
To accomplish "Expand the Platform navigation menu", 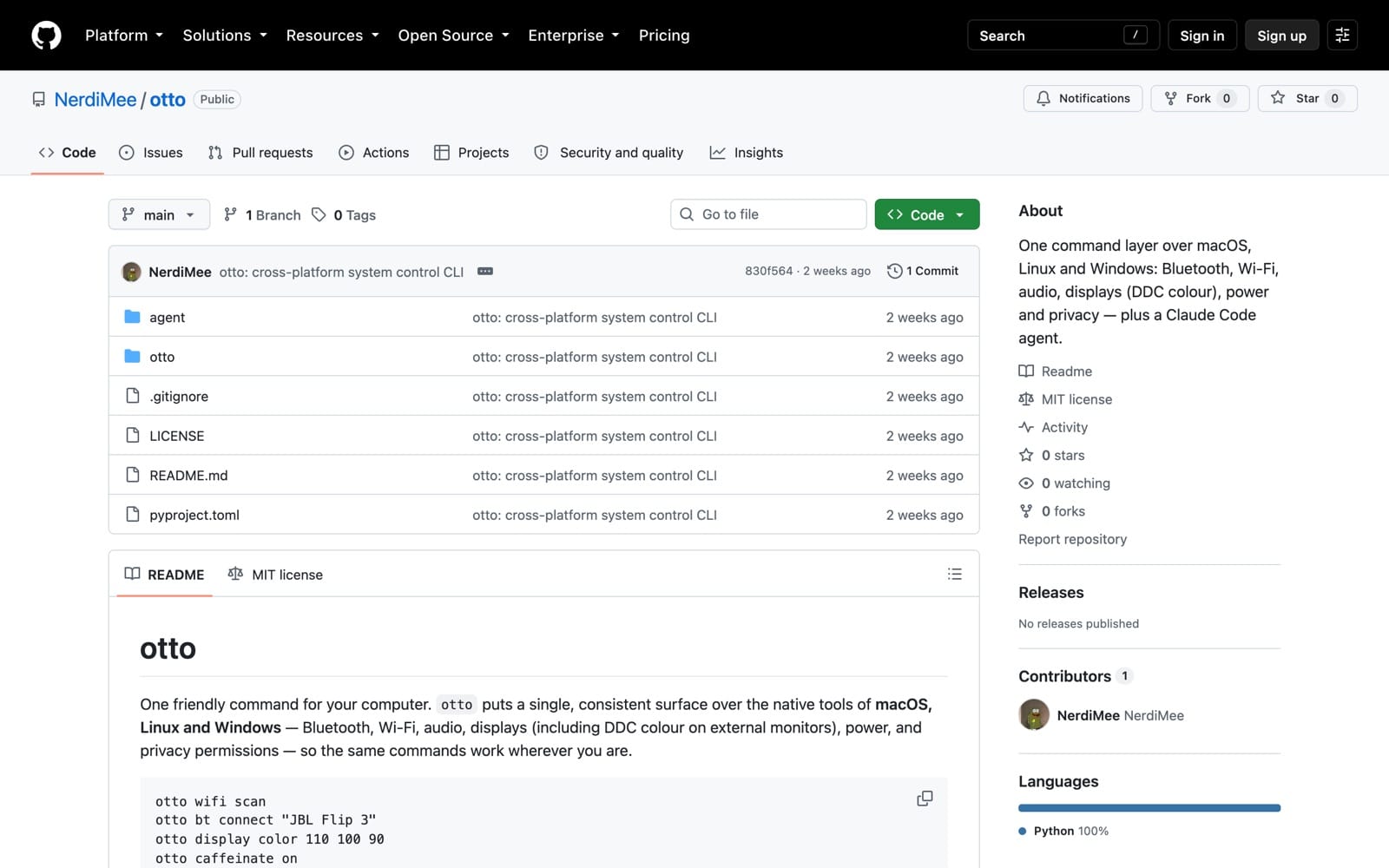I will [124, 36].
